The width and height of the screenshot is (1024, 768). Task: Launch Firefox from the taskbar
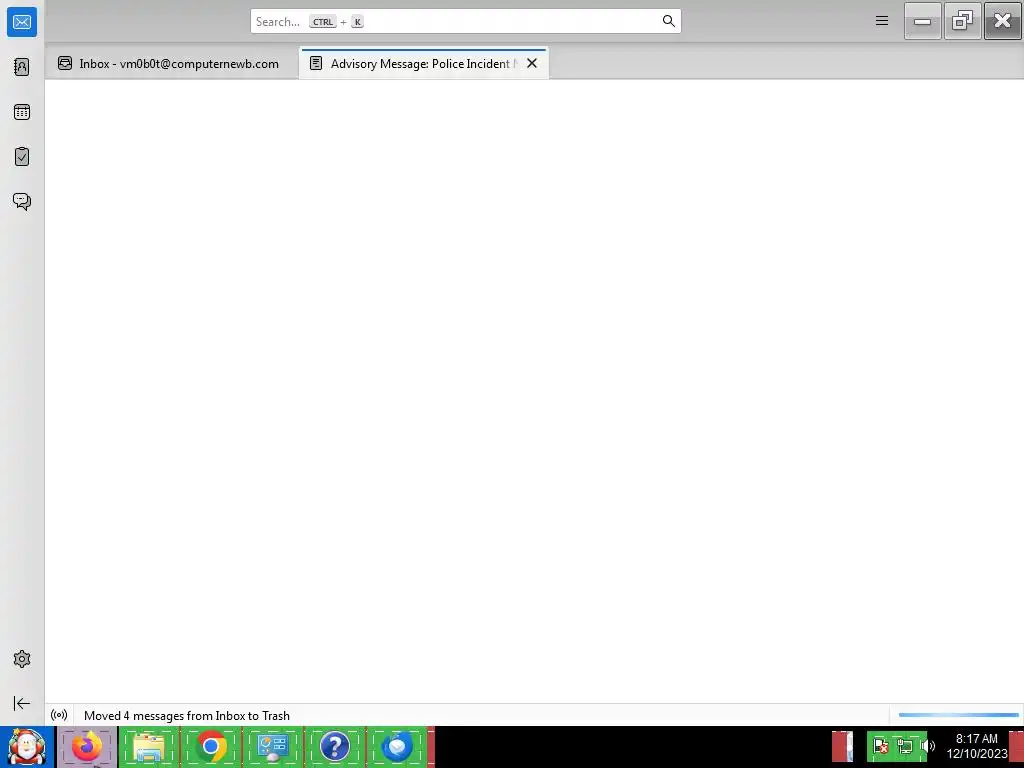pos(87,747)
